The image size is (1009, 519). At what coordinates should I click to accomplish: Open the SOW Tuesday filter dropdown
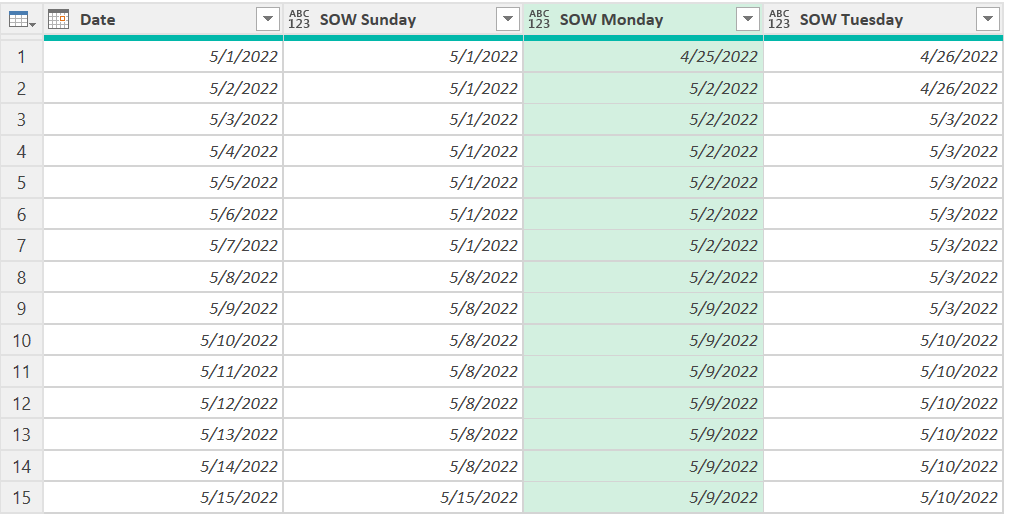[x=988, y=19]
